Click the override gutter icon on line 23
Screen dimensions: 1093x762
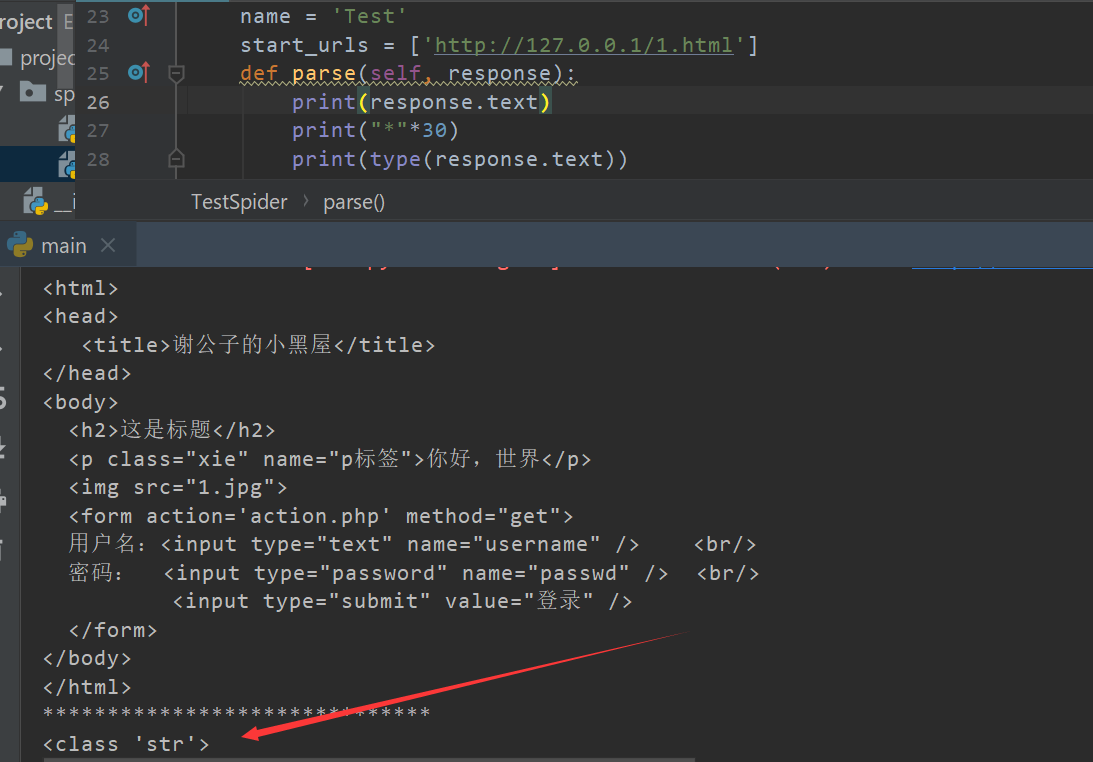pyautogui.click(x=139, y=15)
